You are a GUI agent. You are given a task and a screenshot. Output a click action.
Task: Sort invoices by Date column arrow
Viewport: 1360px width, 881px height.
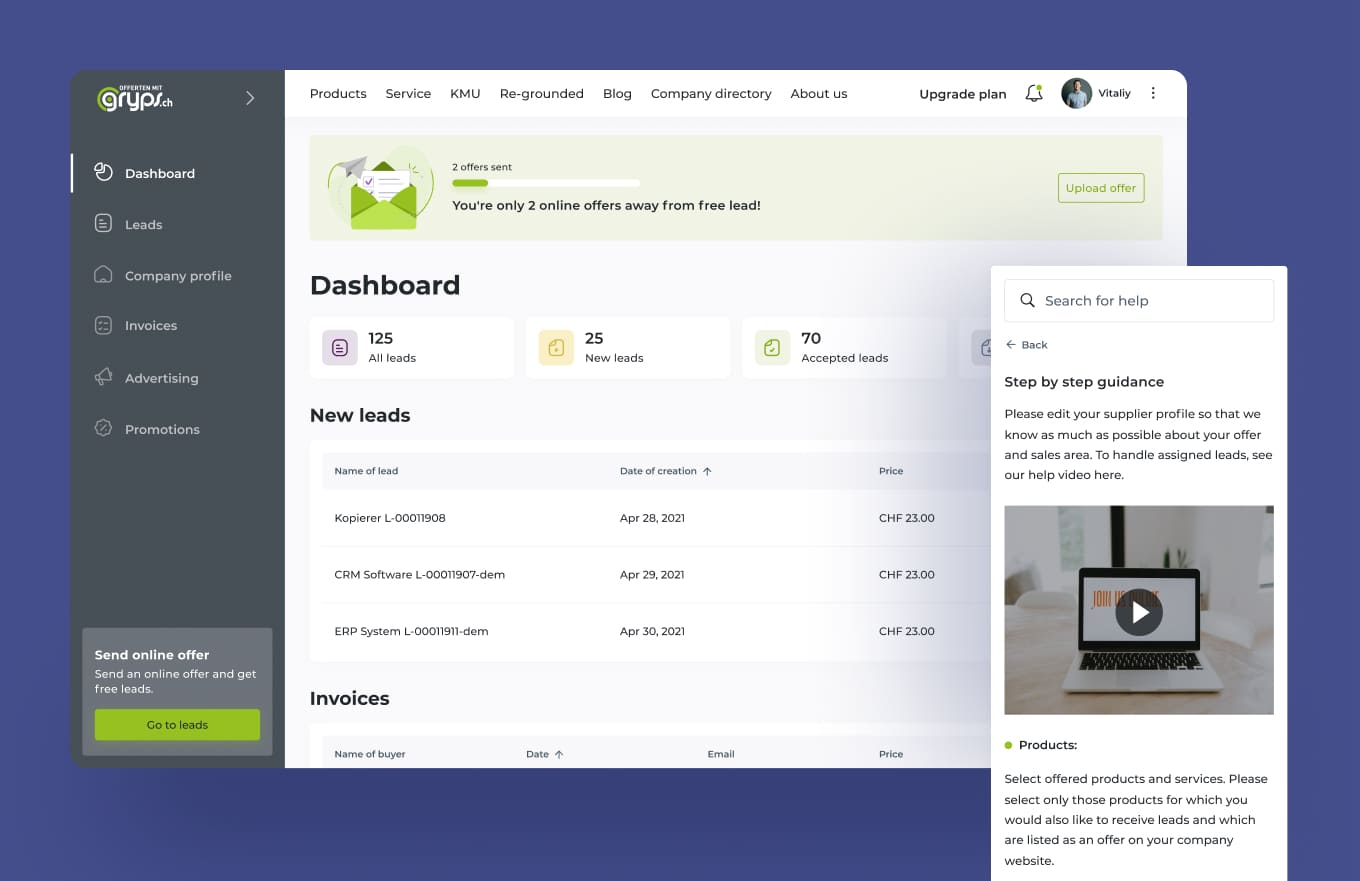(559, 754)
